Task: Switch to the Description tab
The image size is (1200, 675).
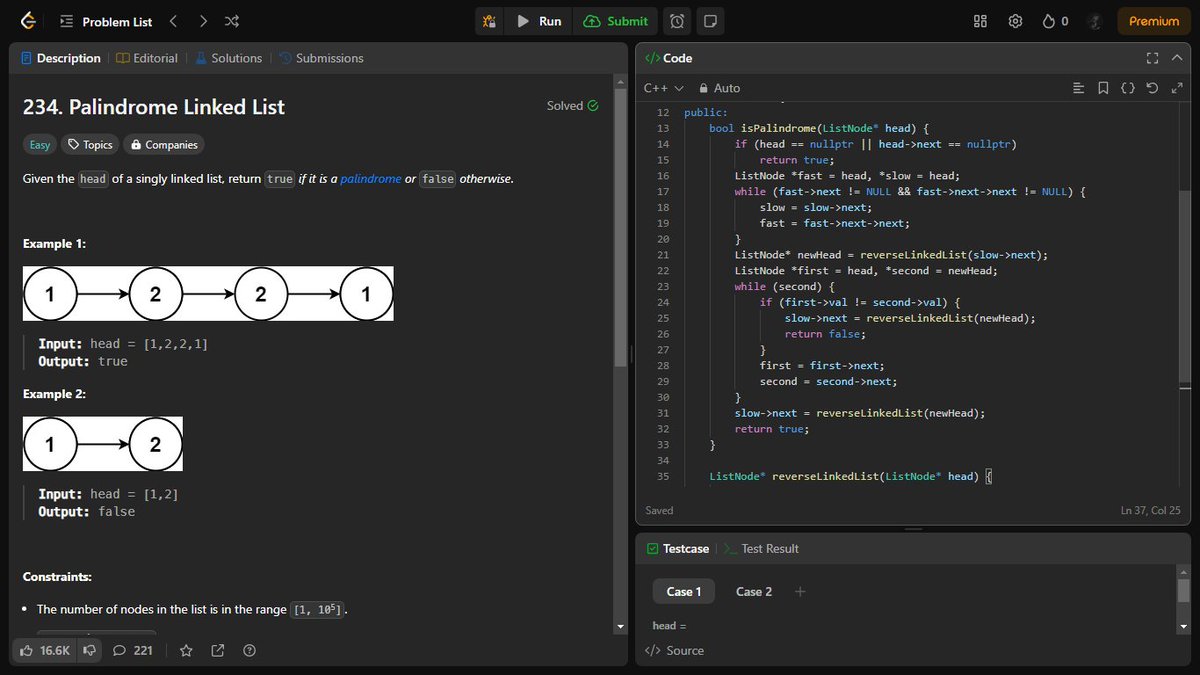Action: tap(60, 58)
